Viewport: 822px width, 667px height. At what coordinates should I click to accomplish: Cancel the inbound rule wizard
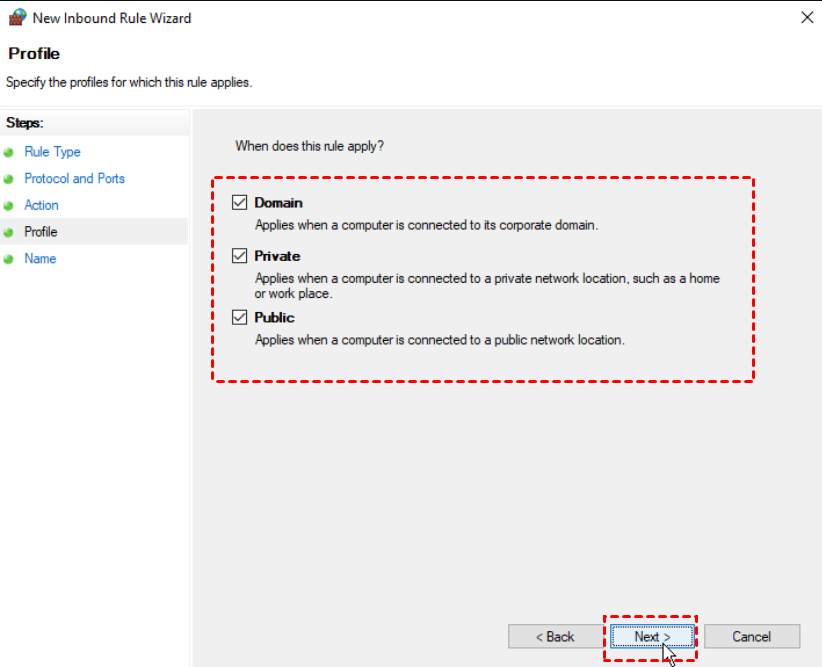(x=752, y=637)
